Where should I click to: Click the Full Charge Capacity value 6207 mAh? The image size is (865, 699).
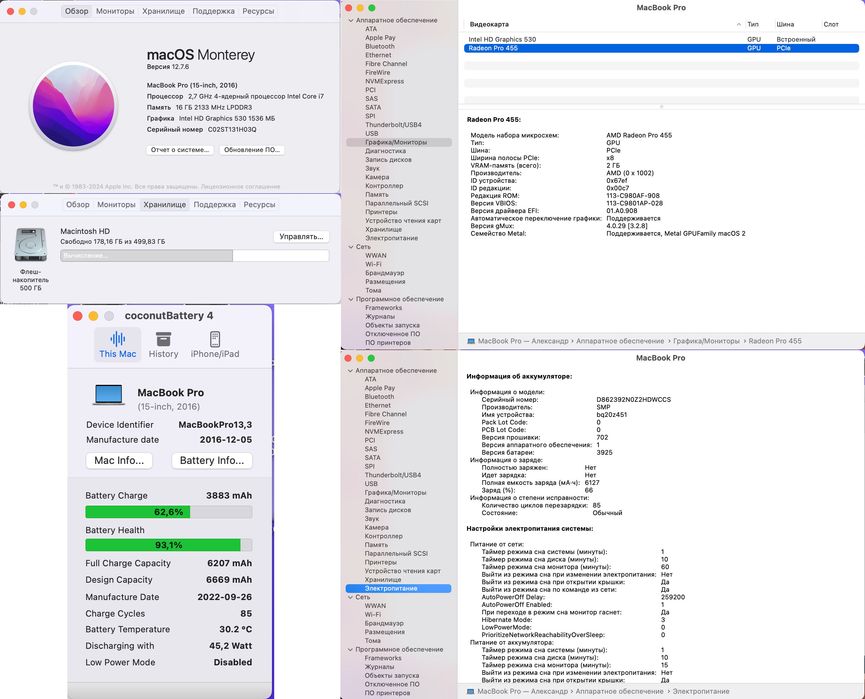click(229, 563)
